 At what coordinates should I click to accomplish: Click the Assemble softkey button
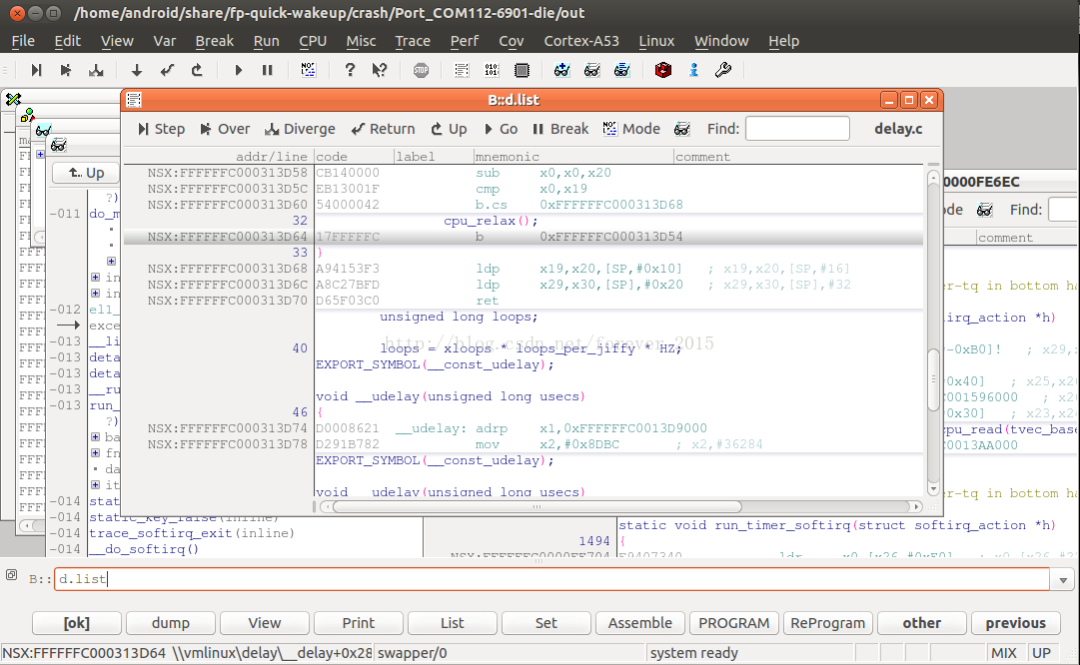coord(640,623)
